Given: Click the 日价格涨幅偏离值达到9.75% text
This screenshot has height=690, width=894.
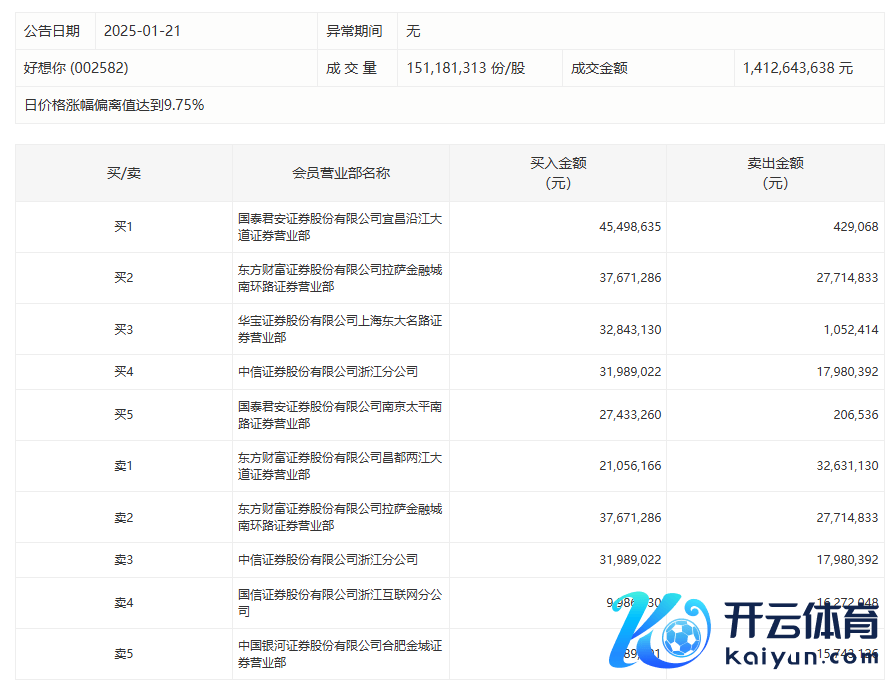Looking at the screenshot, I should pos(114,105).
